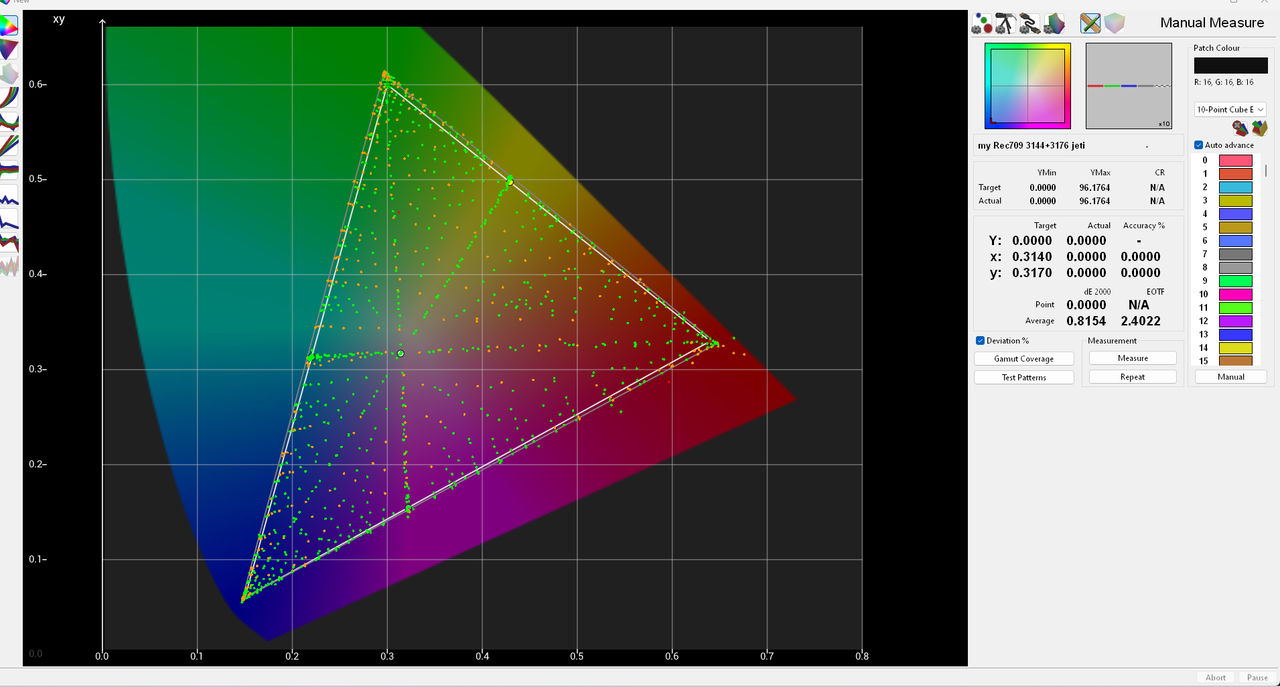Select patch 6 light blue swatch
The width and height of the screenshot is (1280, 687).
1235,241
